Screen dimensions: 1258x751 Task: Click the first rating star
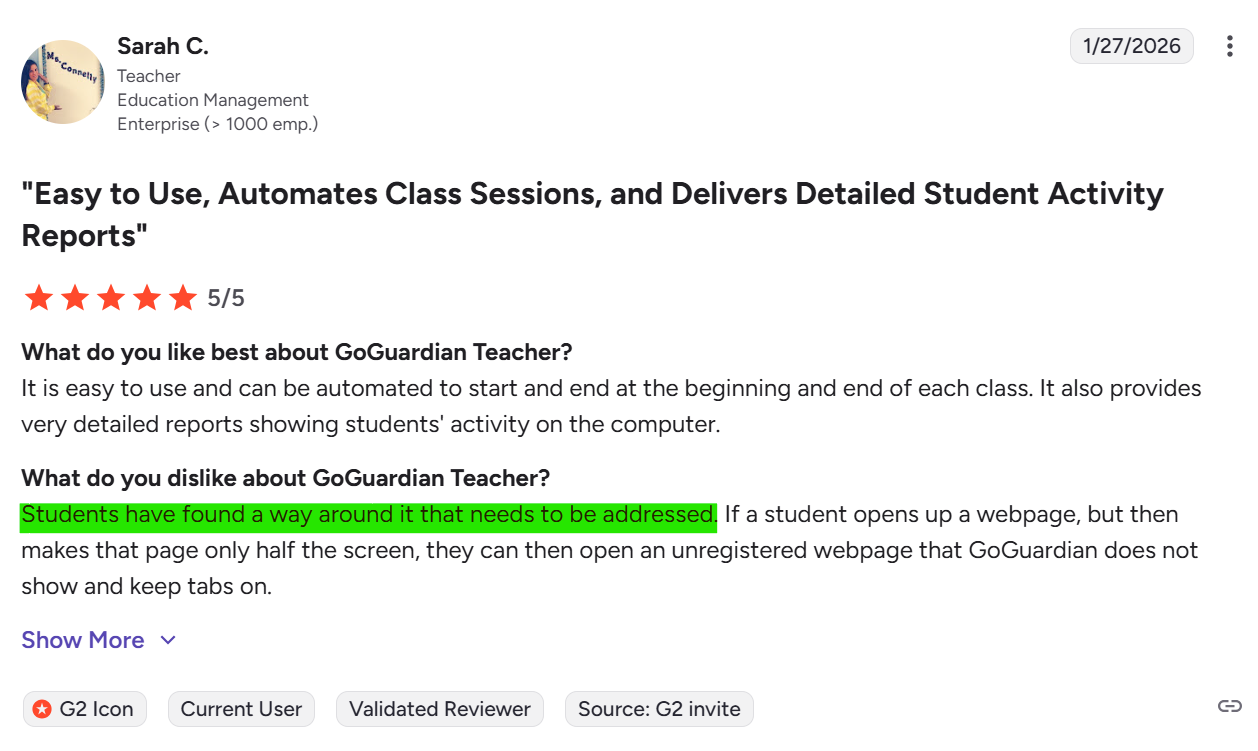tap(39, 298)
